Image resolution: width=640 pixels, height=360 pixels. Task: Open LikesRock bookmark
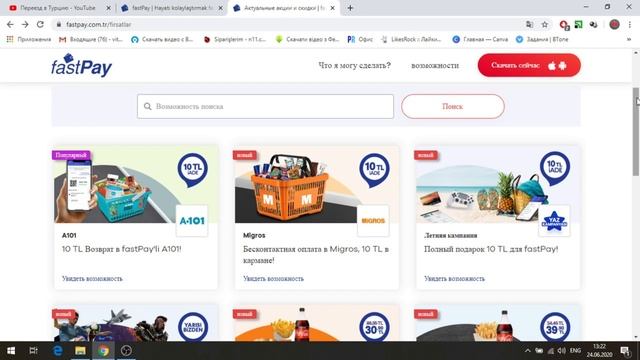411,39
